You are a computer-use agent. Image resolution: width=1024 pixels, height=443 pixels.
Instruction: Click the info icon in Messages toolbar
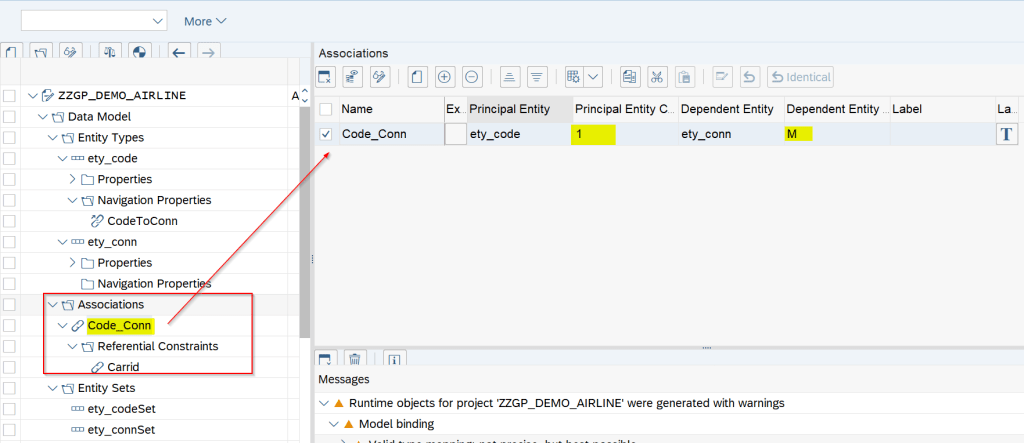pyautogui.click(x=394, y=358)
